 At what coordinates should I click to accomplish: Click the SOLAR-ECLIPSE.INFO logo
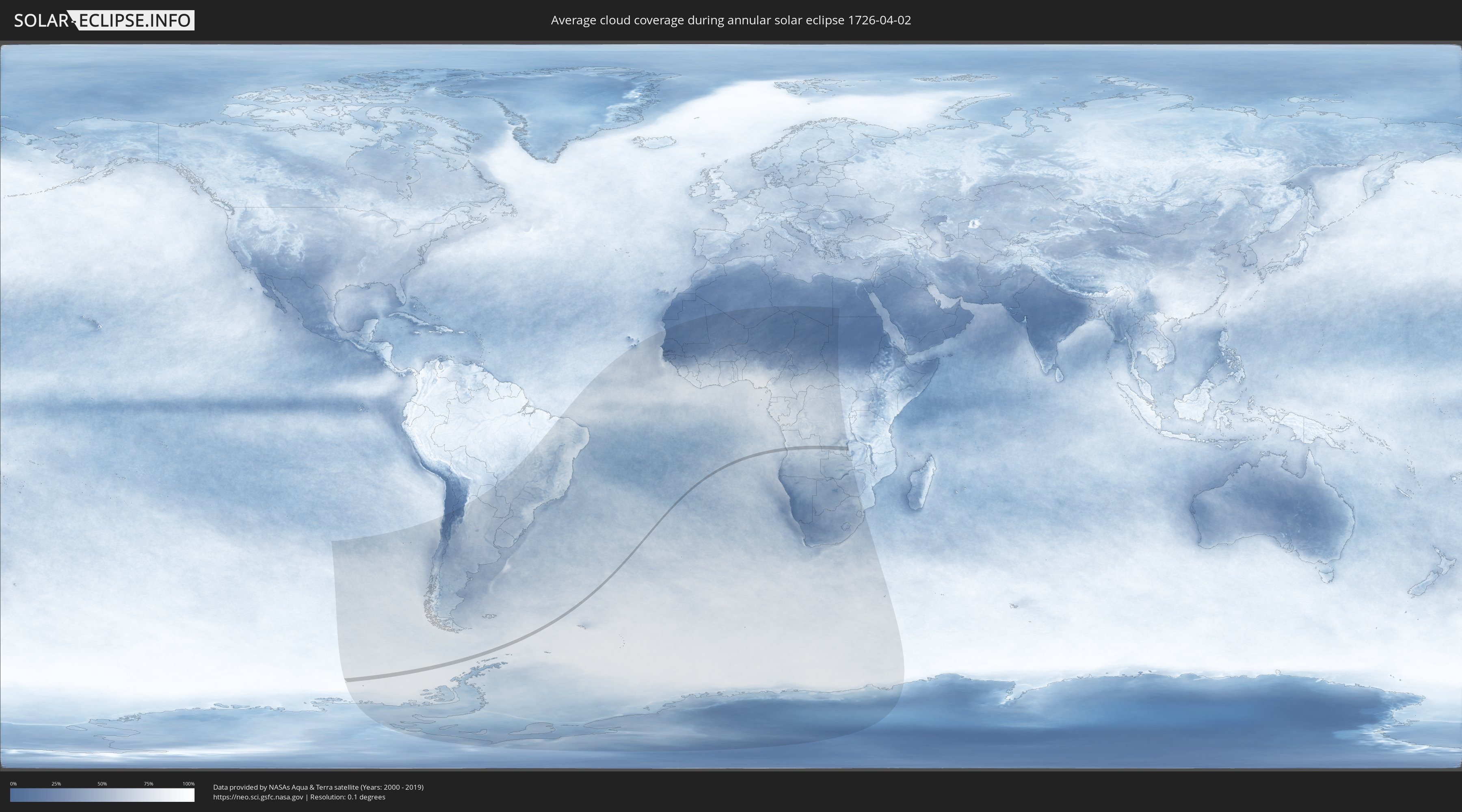pos(104,20)
